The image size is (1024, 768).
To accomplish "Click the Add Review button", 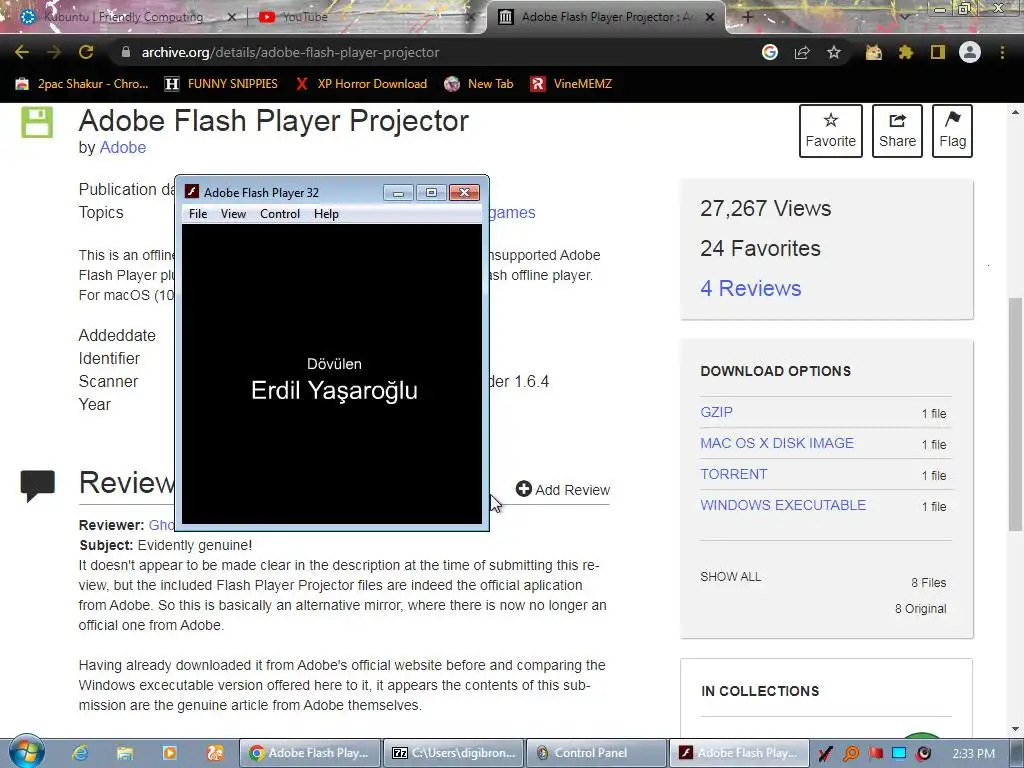I will click(x=562, y=489).
